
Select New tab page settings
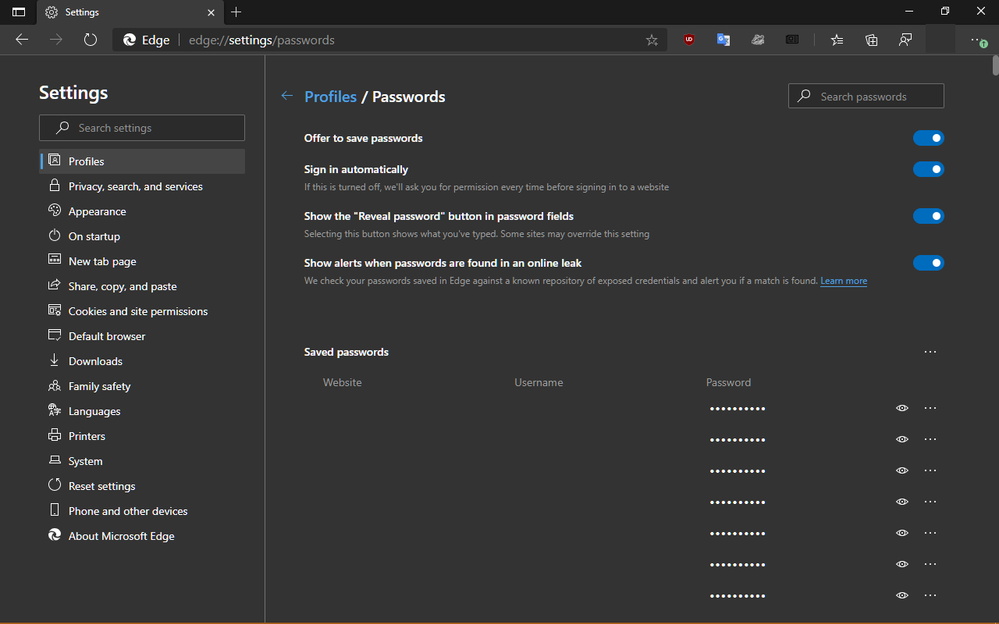pos(142,261)
